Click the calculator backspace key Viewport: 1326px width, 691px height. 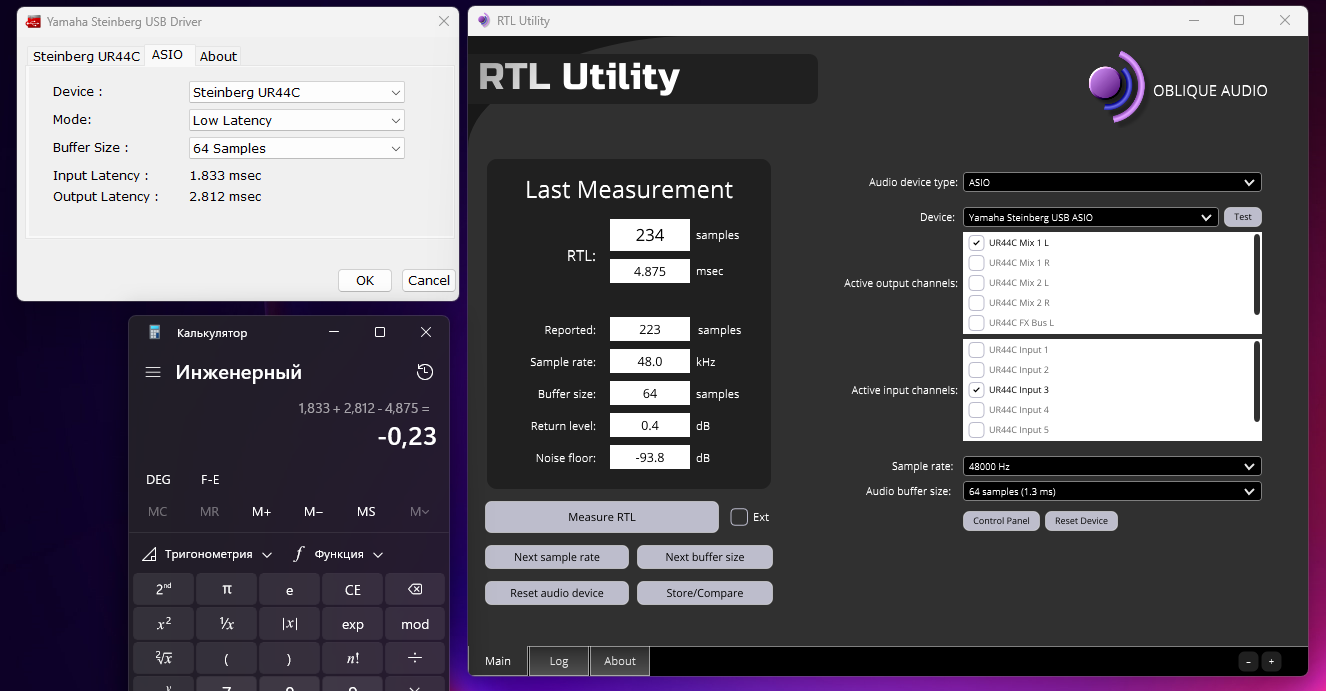pyautogui.click(x=415, y=590)
